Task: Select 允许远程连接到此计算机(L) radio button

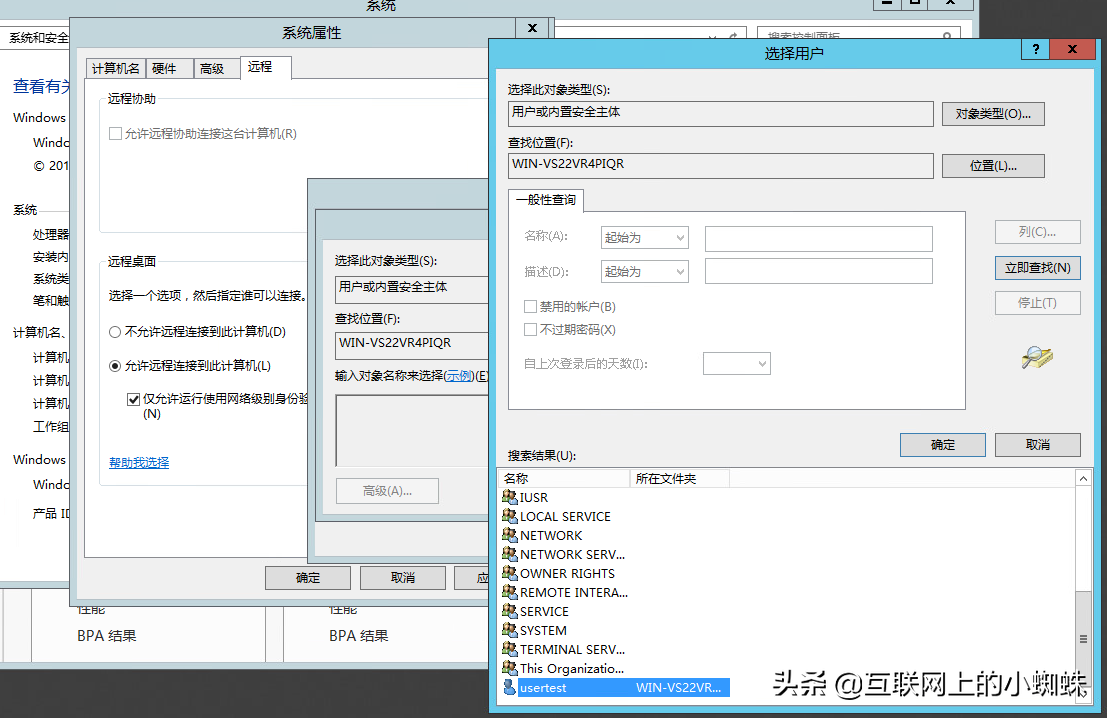Action: tap(115, 366)
